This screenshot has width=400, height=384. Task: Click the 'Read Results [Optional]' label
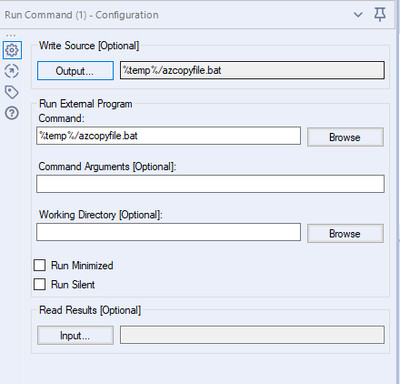[90, 310]
